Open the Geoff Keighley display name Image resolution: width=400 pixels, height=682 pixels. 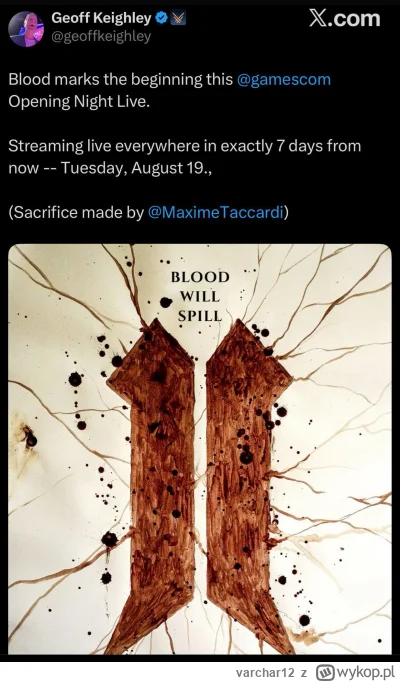pyautogui.click(x=101, y=18)
